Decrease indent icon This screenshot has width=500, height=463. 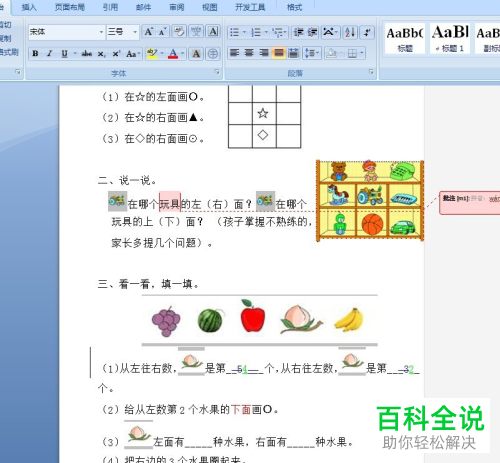[298, 32]
